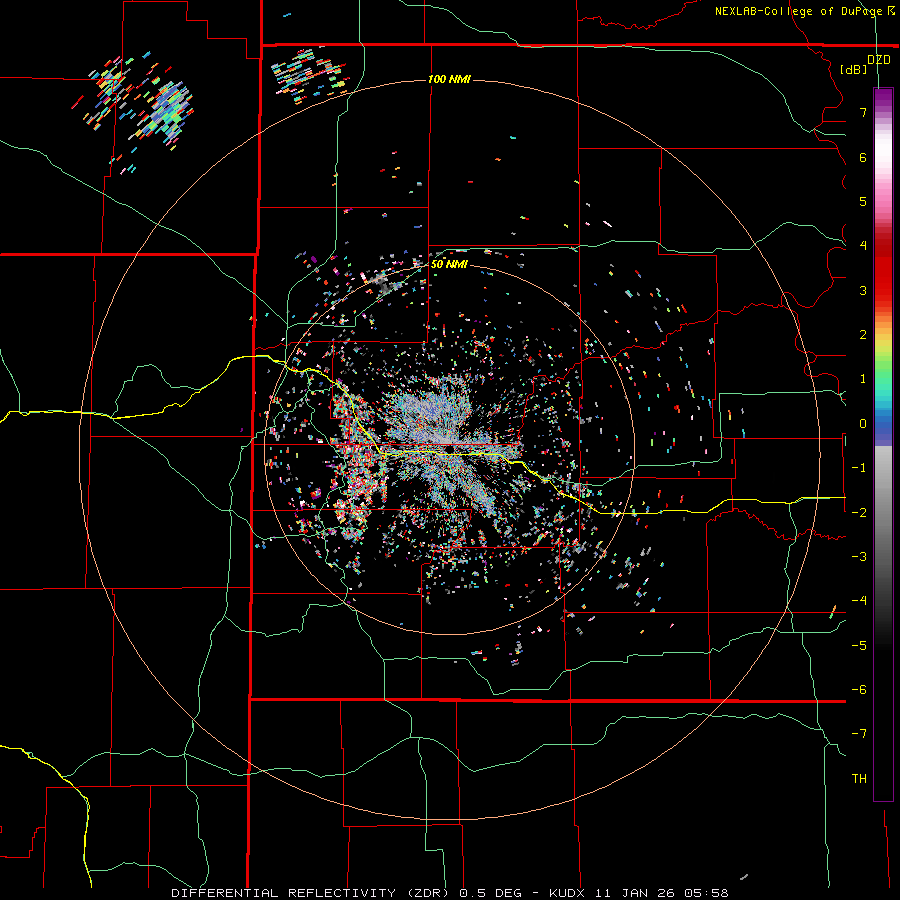This screenshot has width=900, height=900.
Task: Click the "11 JAN 26 05:58" timestamp
Action: coord(662,893)
